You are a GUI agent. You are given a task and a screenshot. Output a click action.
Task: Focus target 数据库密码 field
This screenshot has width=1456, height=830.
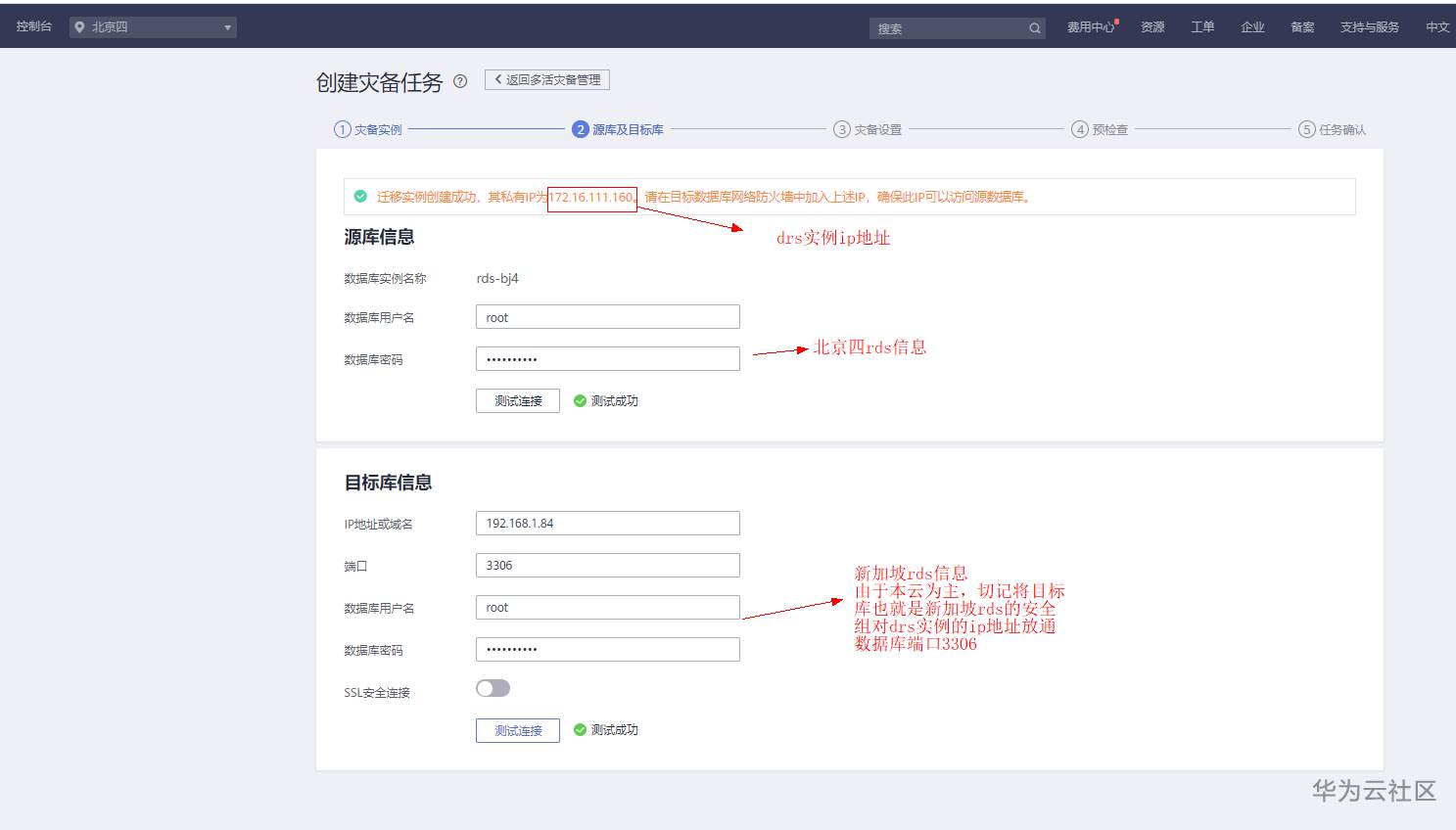[x=608, y=650]
